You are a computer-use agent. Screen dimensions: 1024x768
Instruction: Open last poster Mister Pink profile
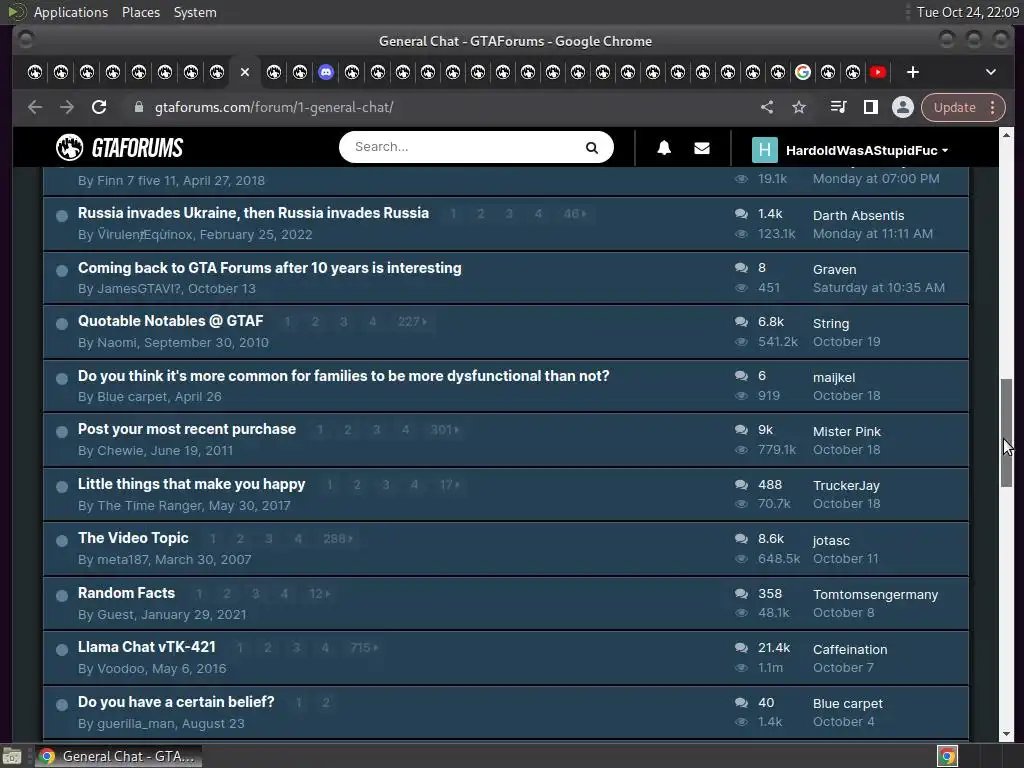pos(846,432)
